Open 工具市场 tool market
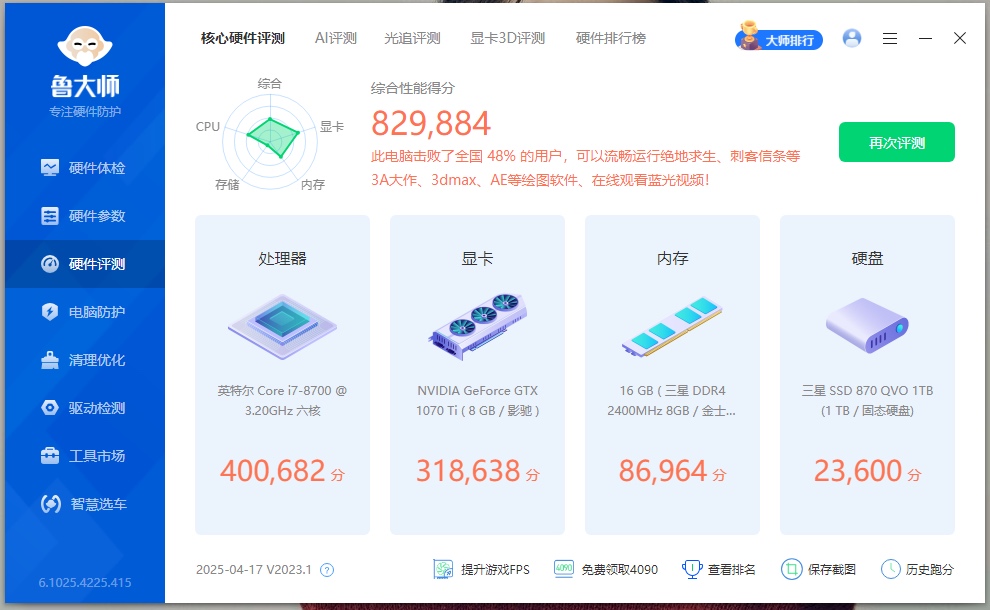Viewport: 990px width, 610px height. click(84, 456)
